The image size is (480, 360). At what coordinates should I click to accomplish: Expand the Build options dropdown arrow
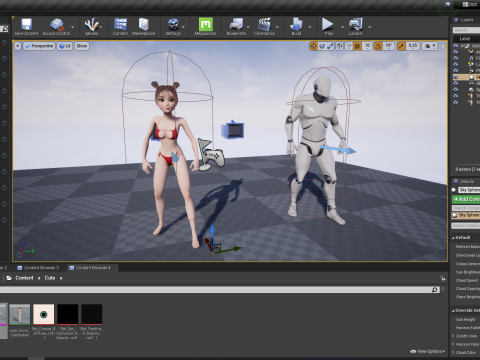tap(310, 27)
